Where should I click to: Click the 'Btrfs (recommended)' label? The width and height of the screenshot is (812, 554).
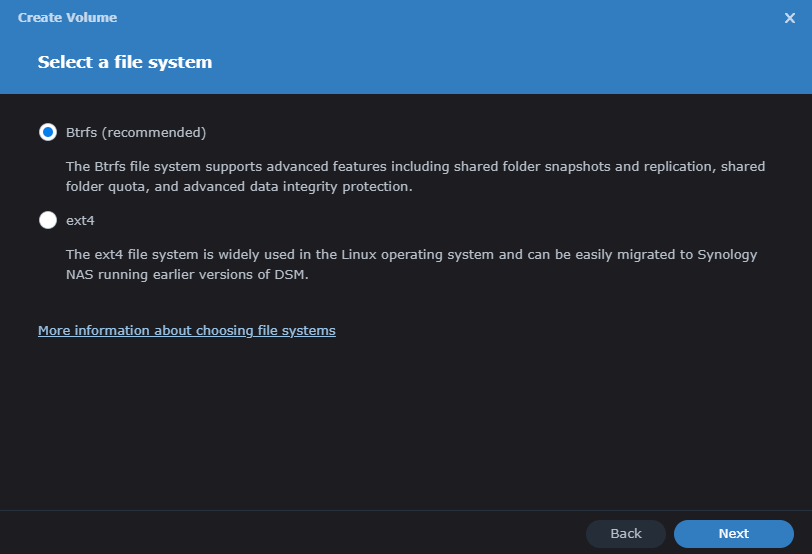click(x=136, y=133)
